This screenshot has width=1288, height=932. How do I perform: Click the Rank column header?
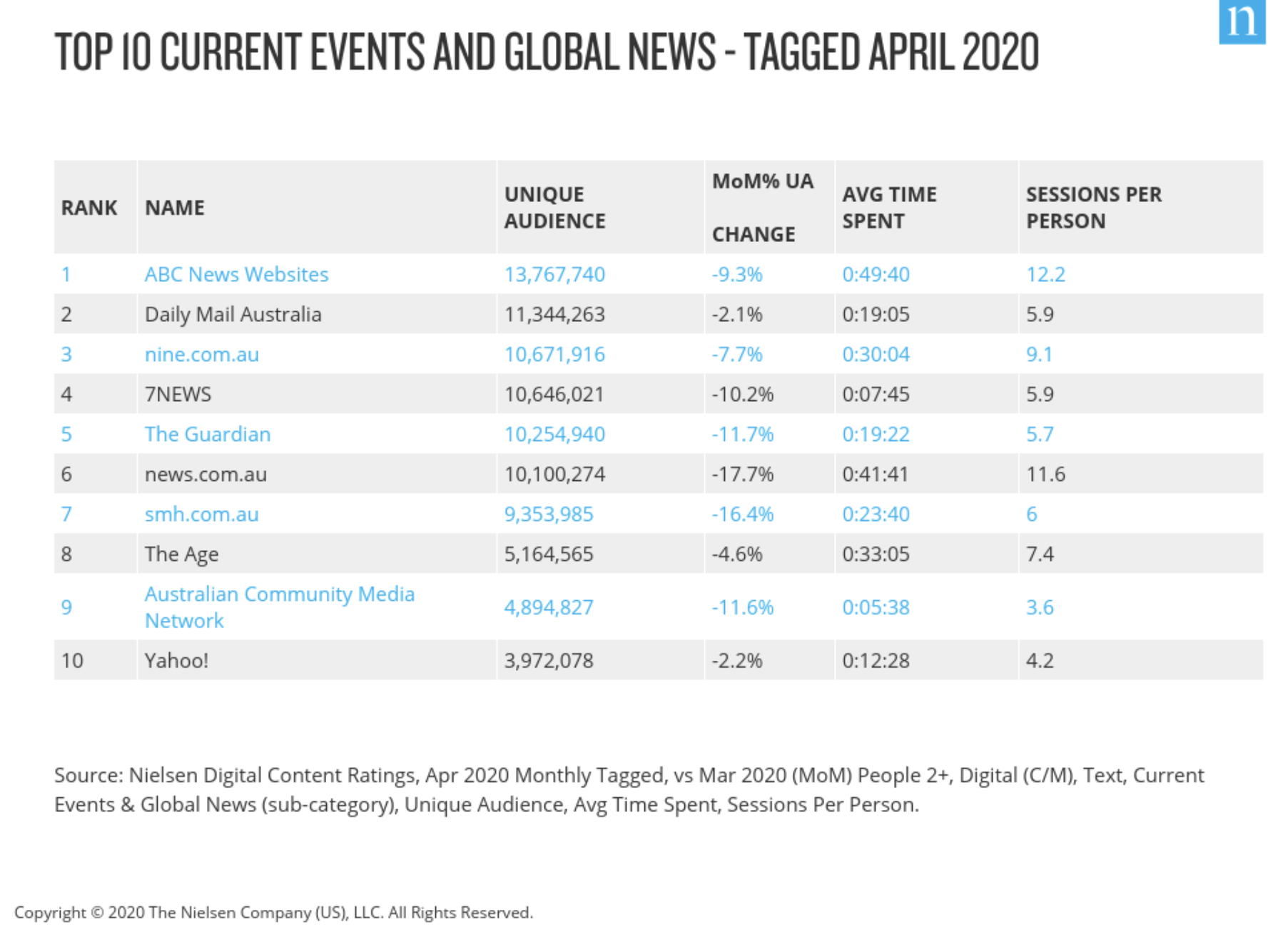[x=89, y=208]
